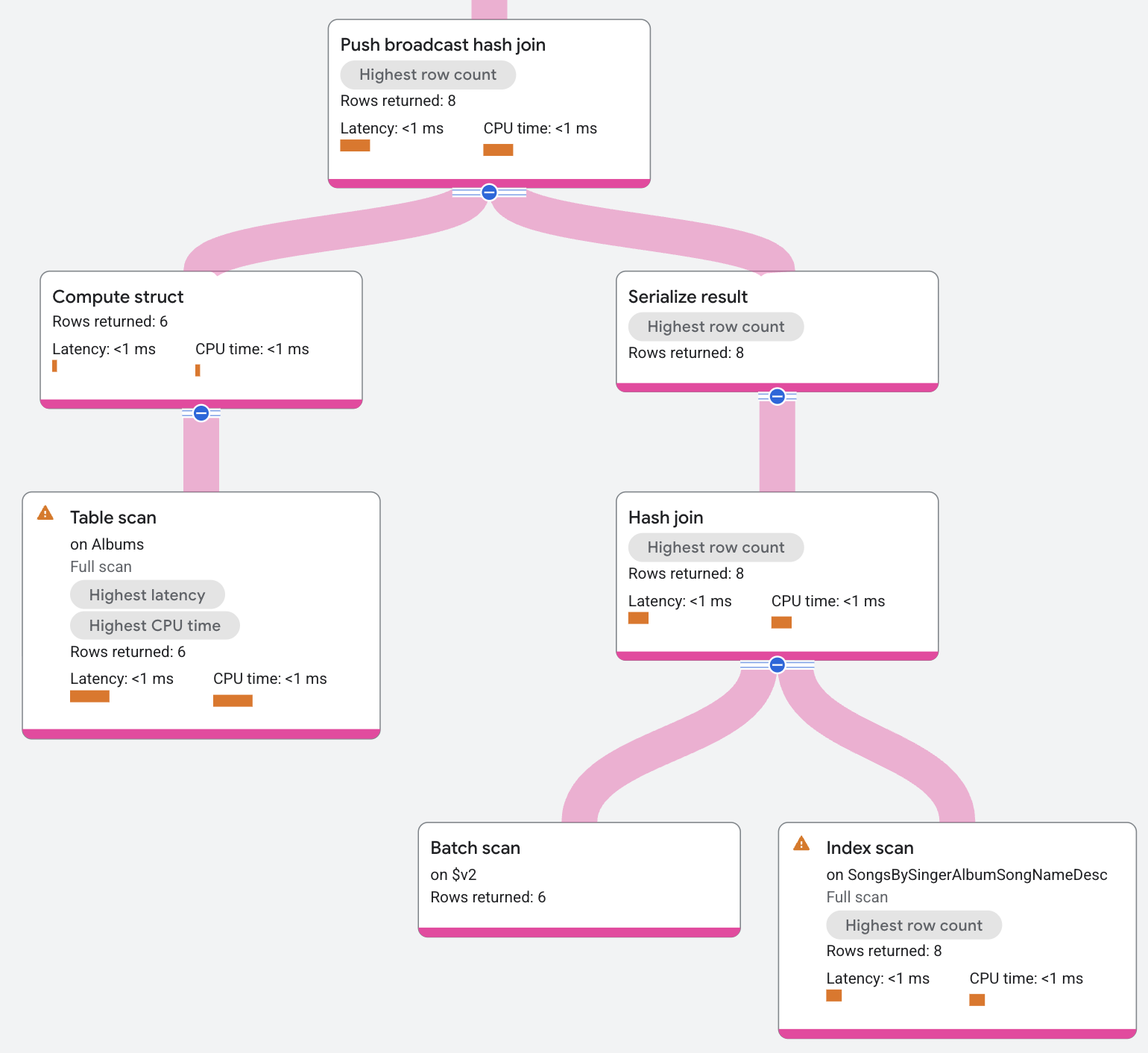1148x1053 pixels.
Task: Select the Index scan node title
Action: tap(869, 848)
